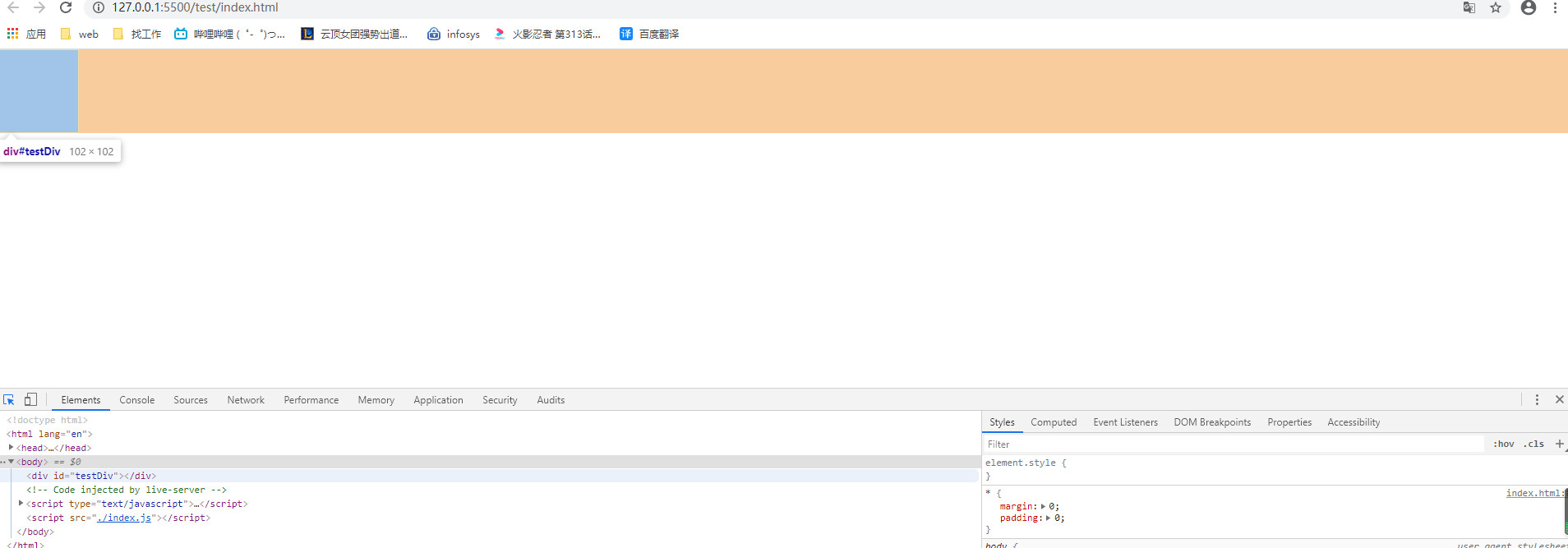Toggle the :hov element state panel
The image size is (1568, 548).
point(1504,444)
